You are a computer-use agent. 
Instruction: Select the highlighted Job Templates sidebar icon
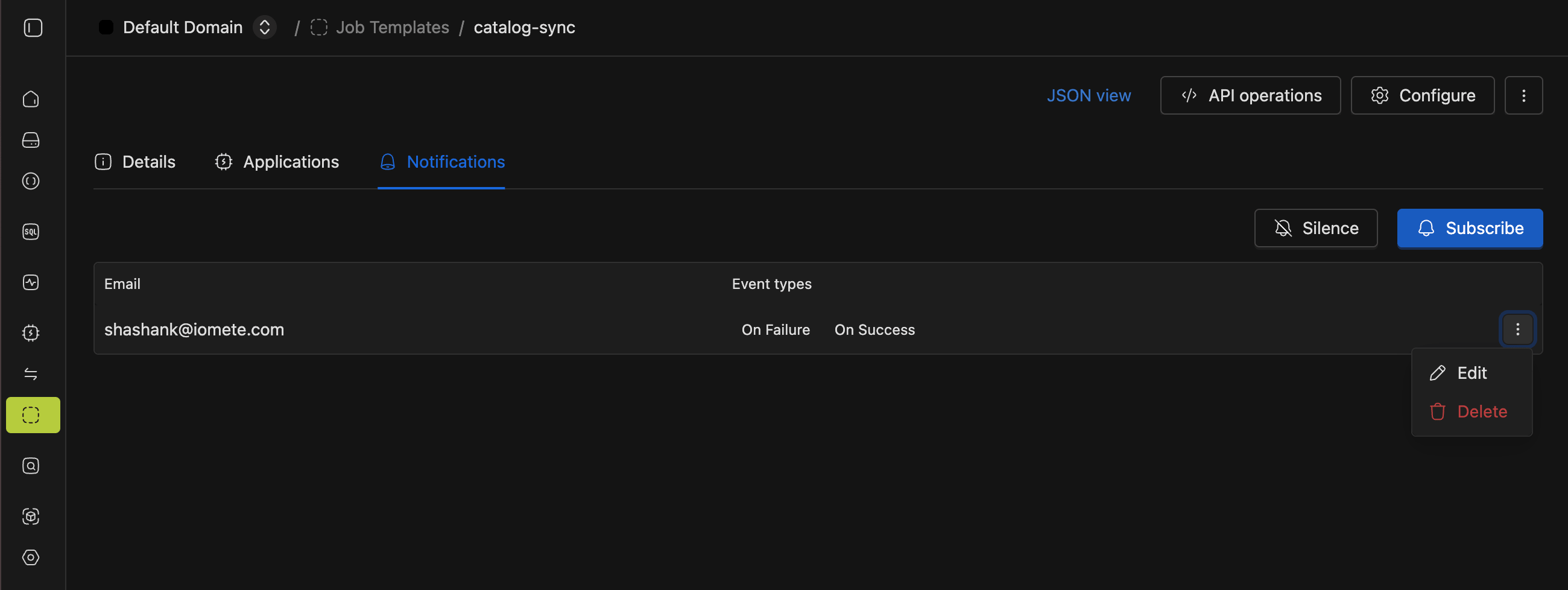[33, 415]
